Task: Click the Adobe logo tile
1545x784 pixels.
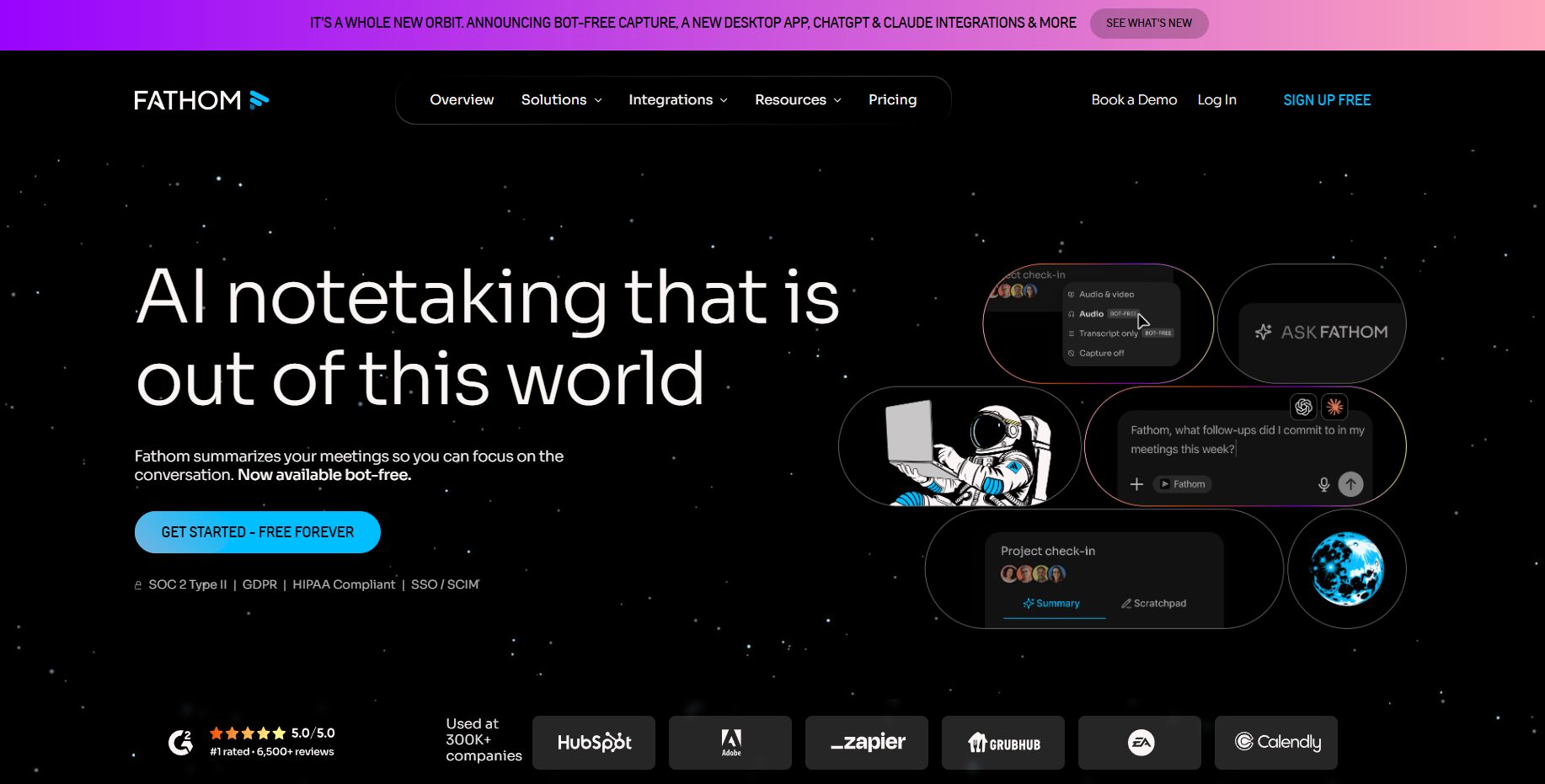Action: [x=730, y=743]
